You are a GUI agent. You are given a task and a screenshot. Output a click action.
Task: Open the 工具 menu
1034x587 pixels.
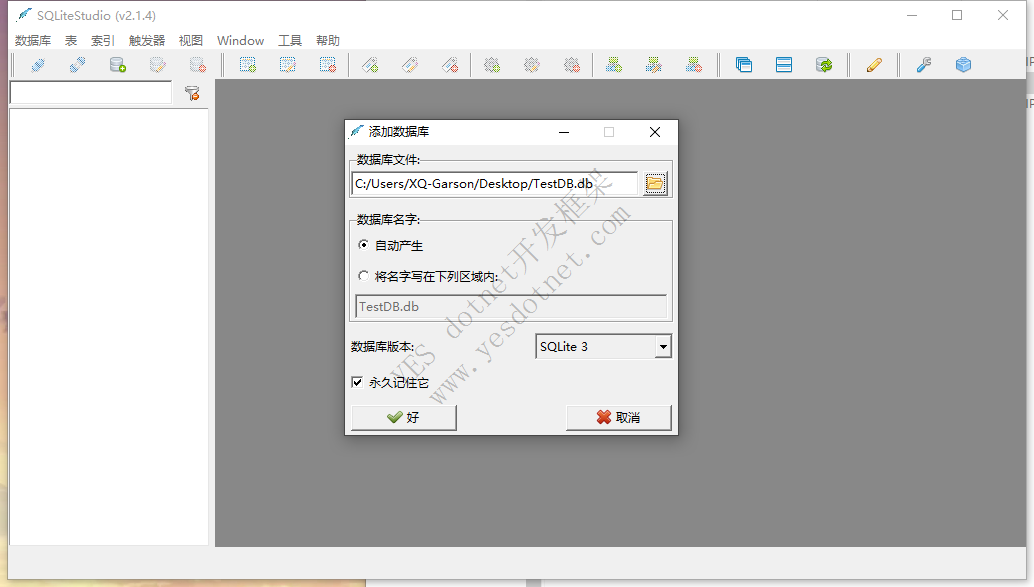tap(290, 40)
